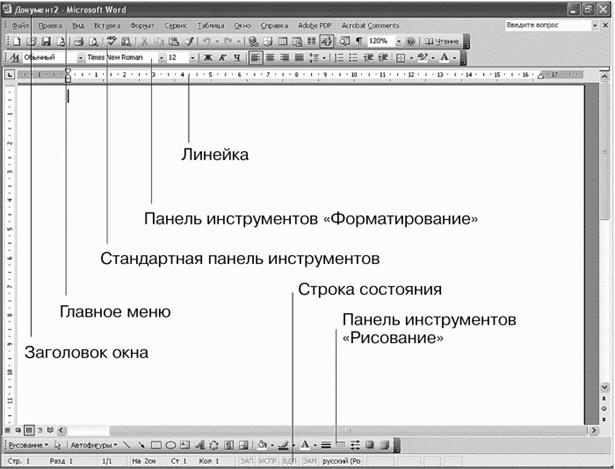Screen dimensions: 615x469
Task: Click the Paste clipboard icon
Action: pos(174,41)
